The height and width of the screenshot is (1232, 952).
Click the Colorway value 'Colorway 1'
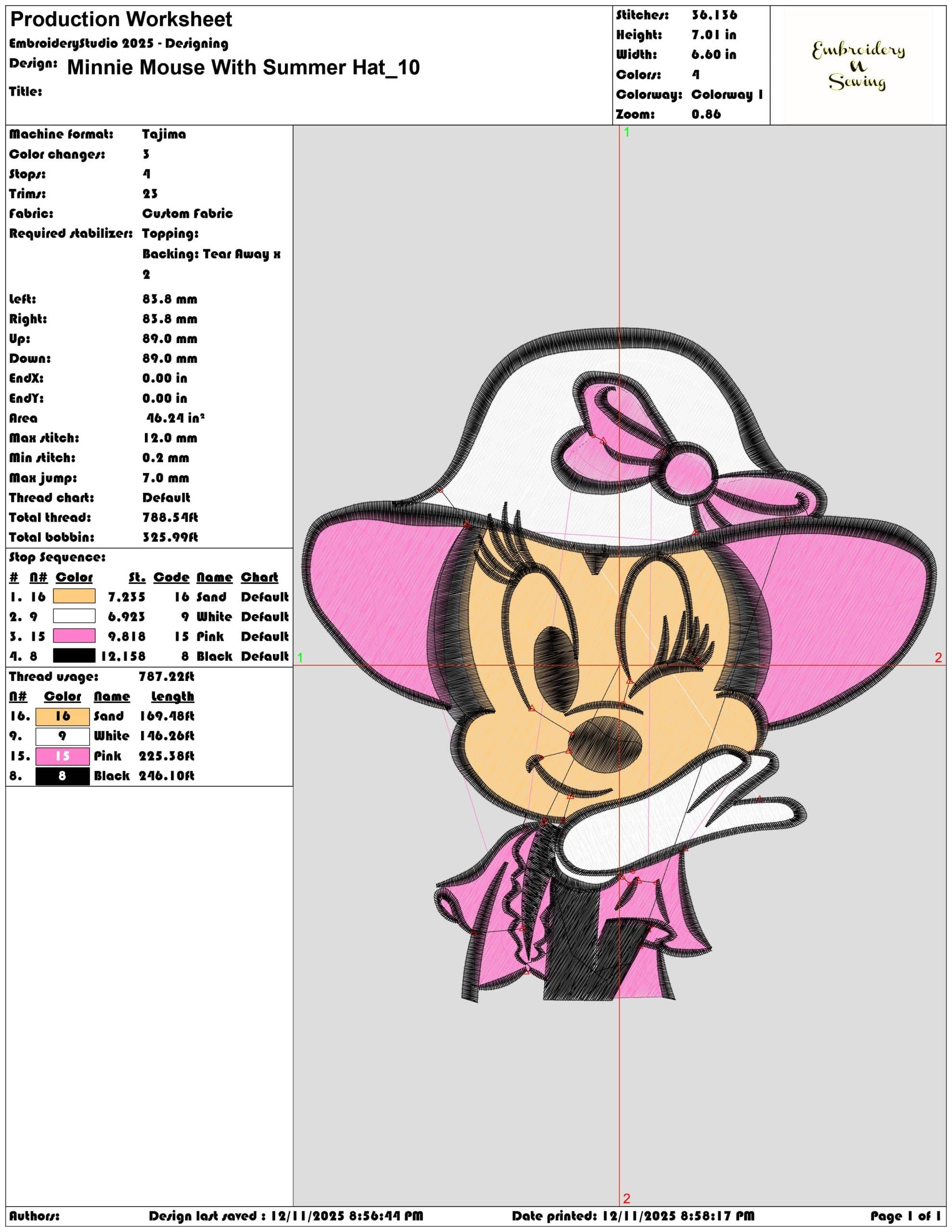point(727,94)
